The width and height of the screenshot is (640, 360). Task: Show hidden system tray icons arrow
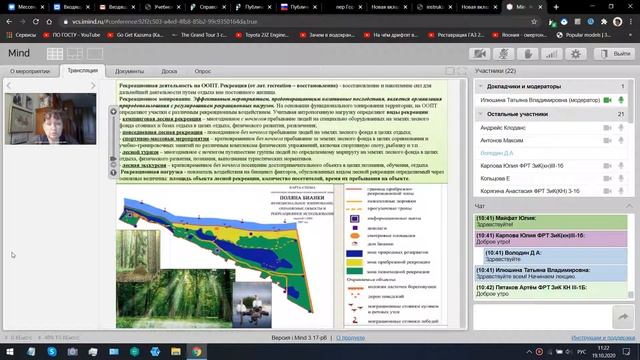(529, 351)
